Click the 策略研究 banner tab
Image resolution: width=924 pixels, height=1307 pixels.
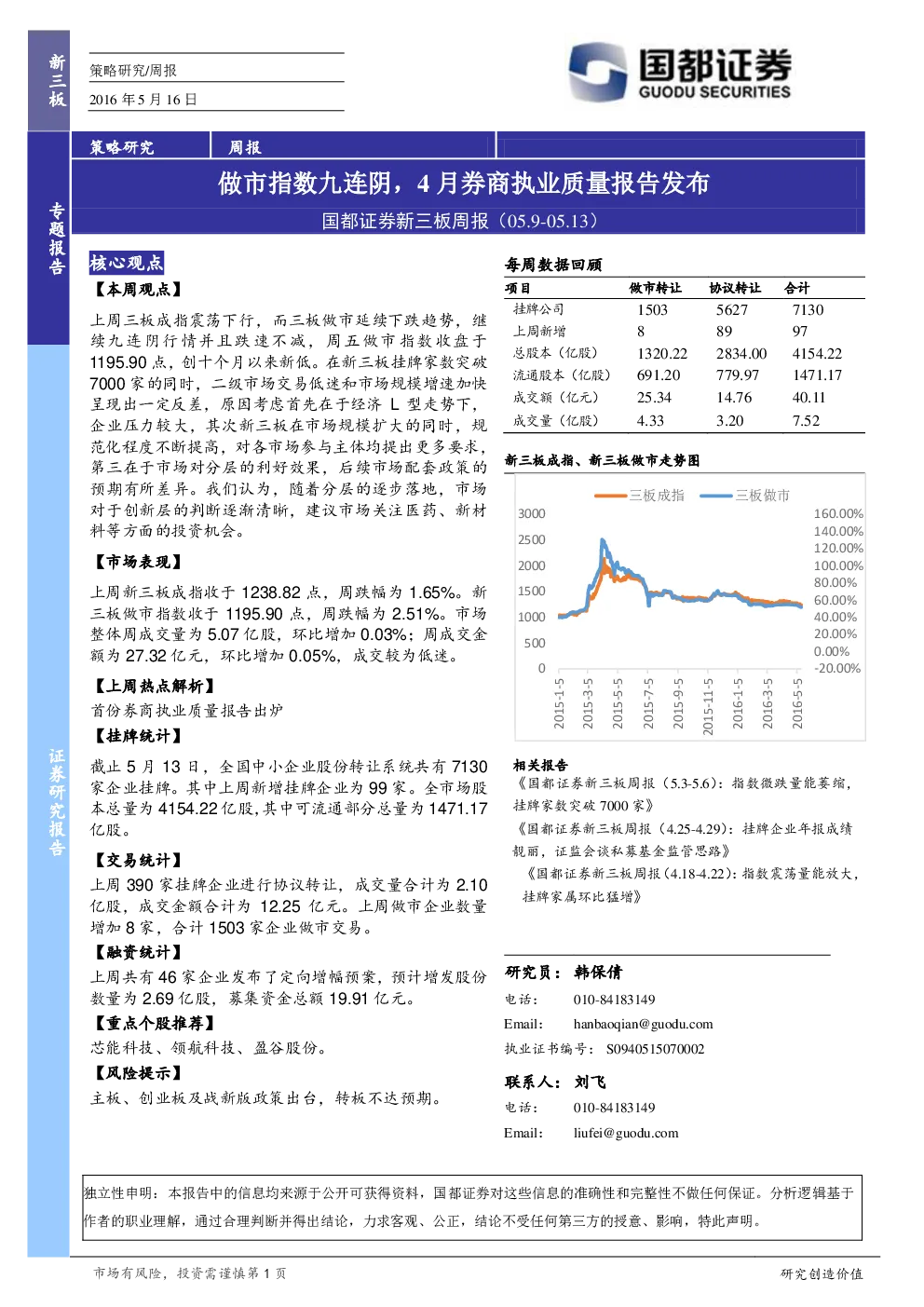tap(122, 147)
